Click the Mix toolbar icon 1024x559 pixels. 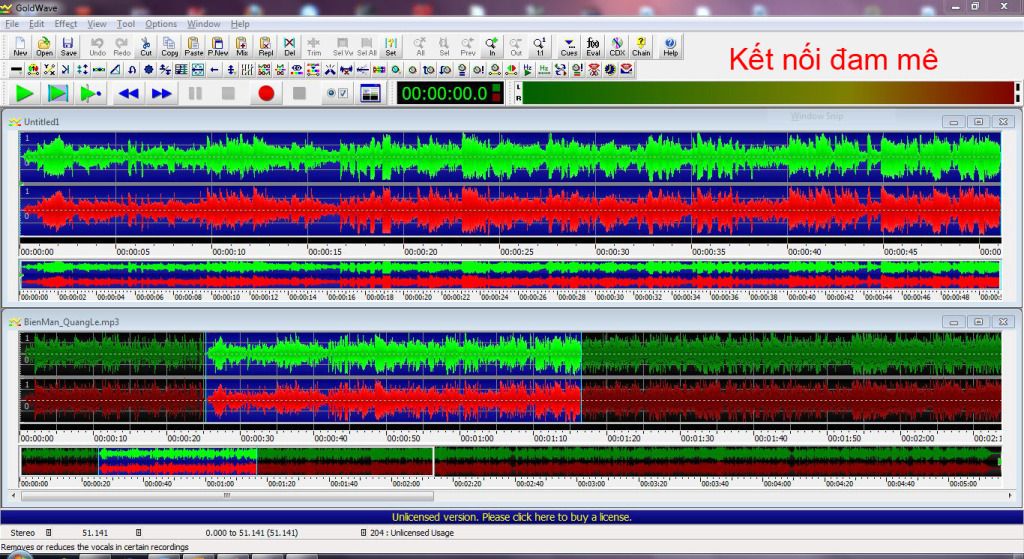242,46
